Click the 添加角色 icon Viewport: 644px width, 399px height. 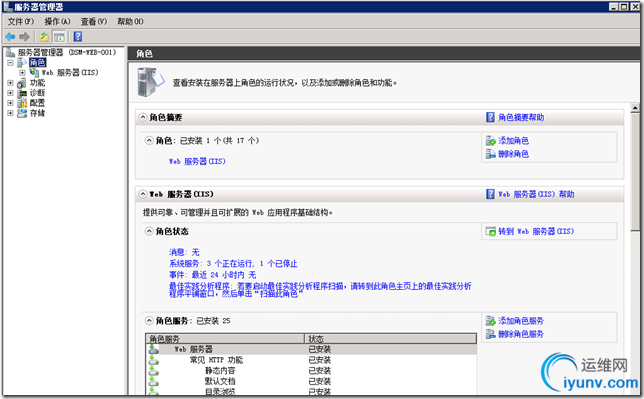[491, 141]
